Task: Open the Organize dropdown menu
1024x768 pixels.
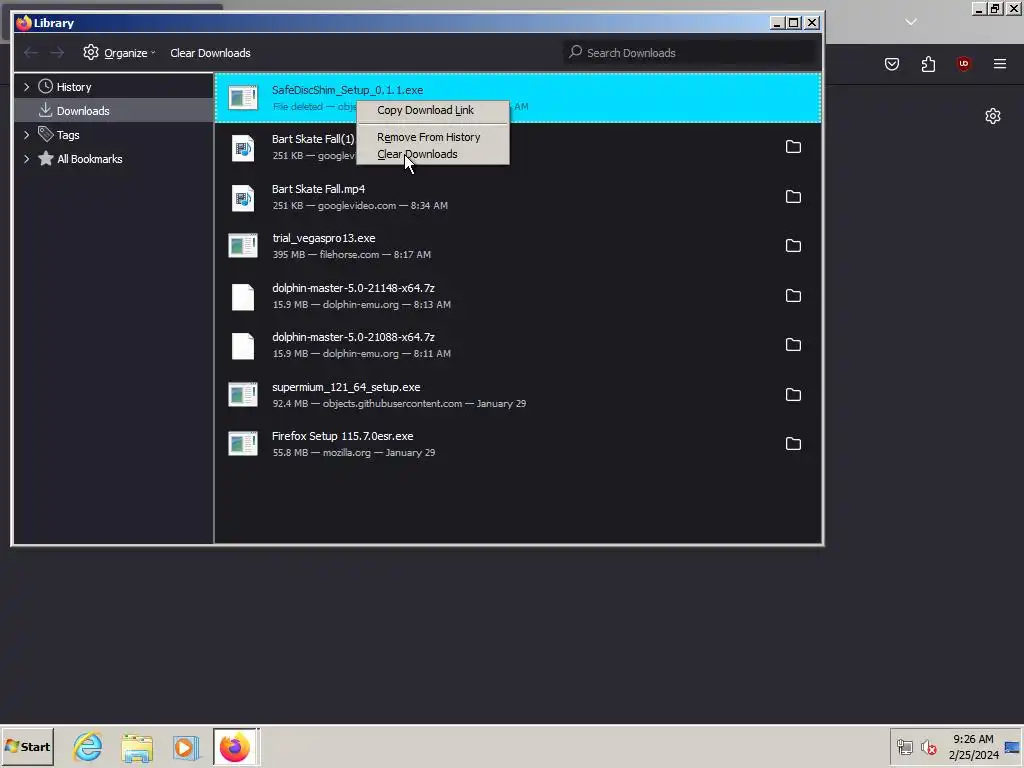Action: coord(119,53)
